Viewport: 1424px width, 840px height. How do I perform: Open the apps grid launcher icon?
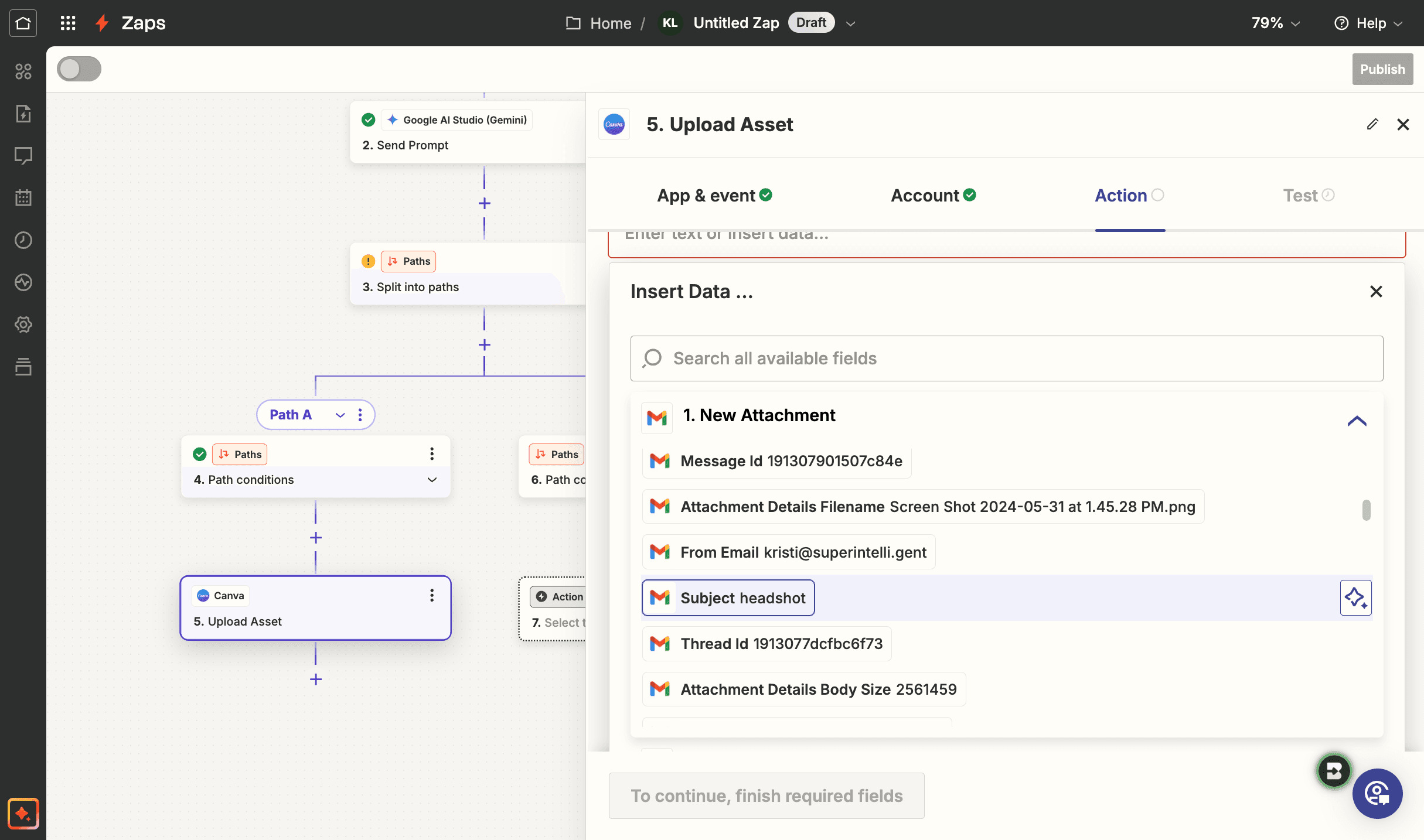[68, 23]
